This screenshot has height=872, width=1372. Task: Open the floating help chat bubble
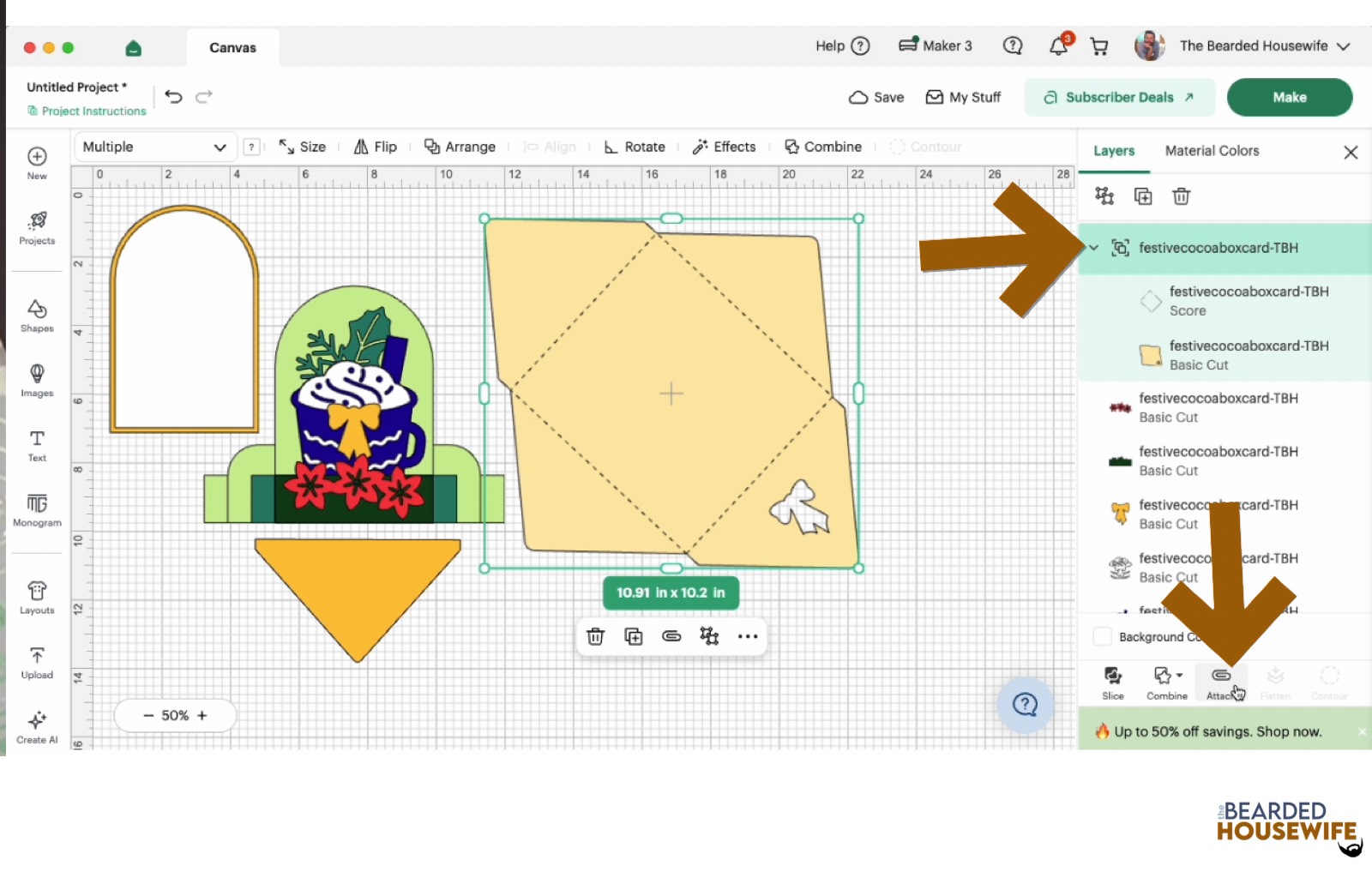[1026, 705]
